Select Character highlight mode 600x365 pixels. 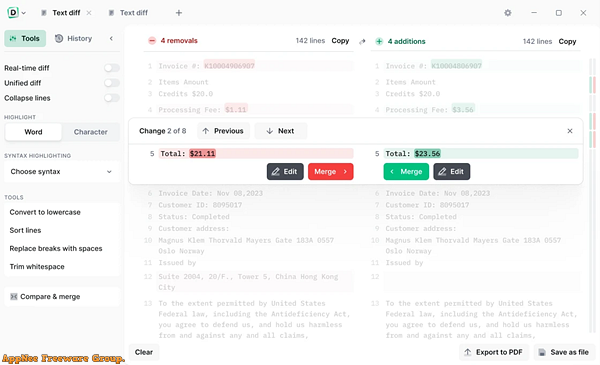tap(91, 132)
